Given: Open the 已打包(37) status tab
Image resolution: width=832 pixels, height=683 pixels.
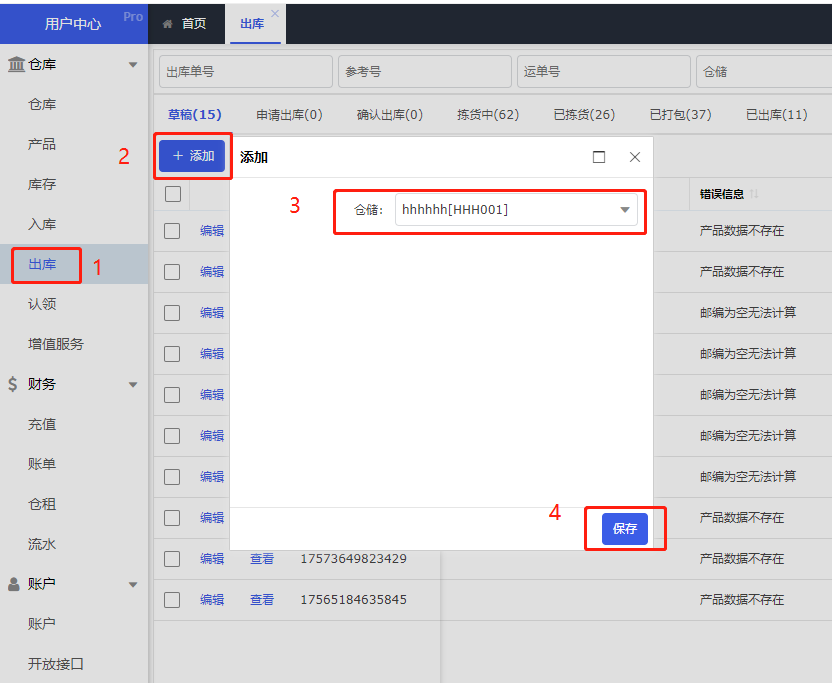Looking at the screenshot, I should (x=681, y=115).
